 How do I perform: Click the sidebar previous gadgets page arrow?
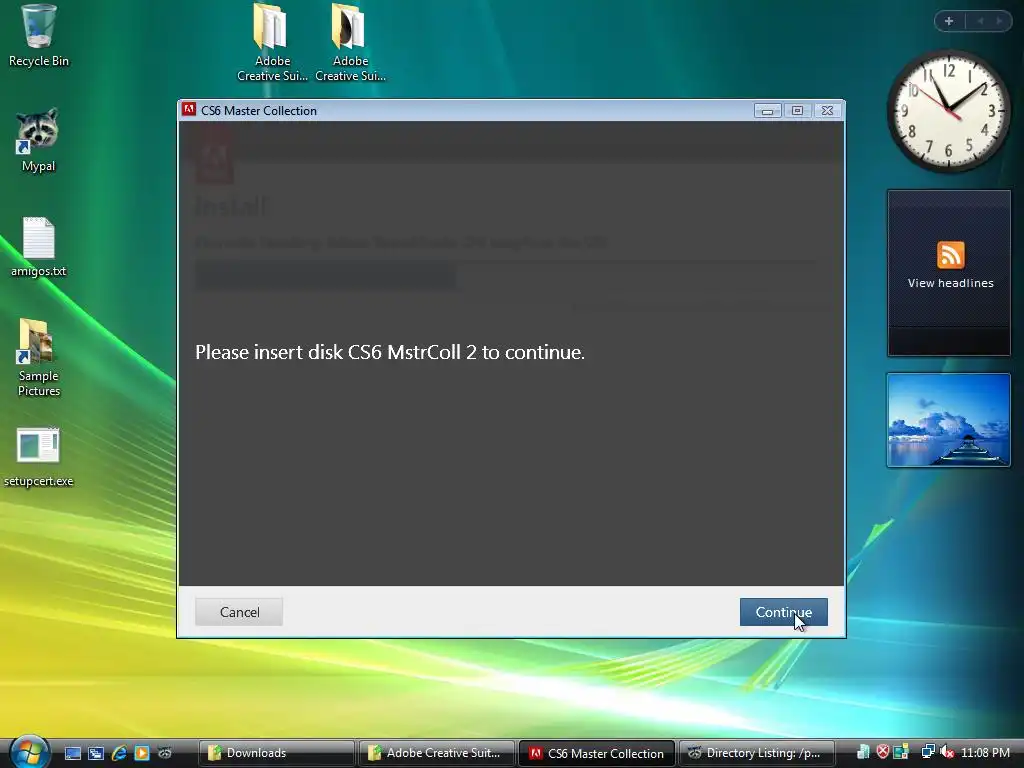click(980, 21)
